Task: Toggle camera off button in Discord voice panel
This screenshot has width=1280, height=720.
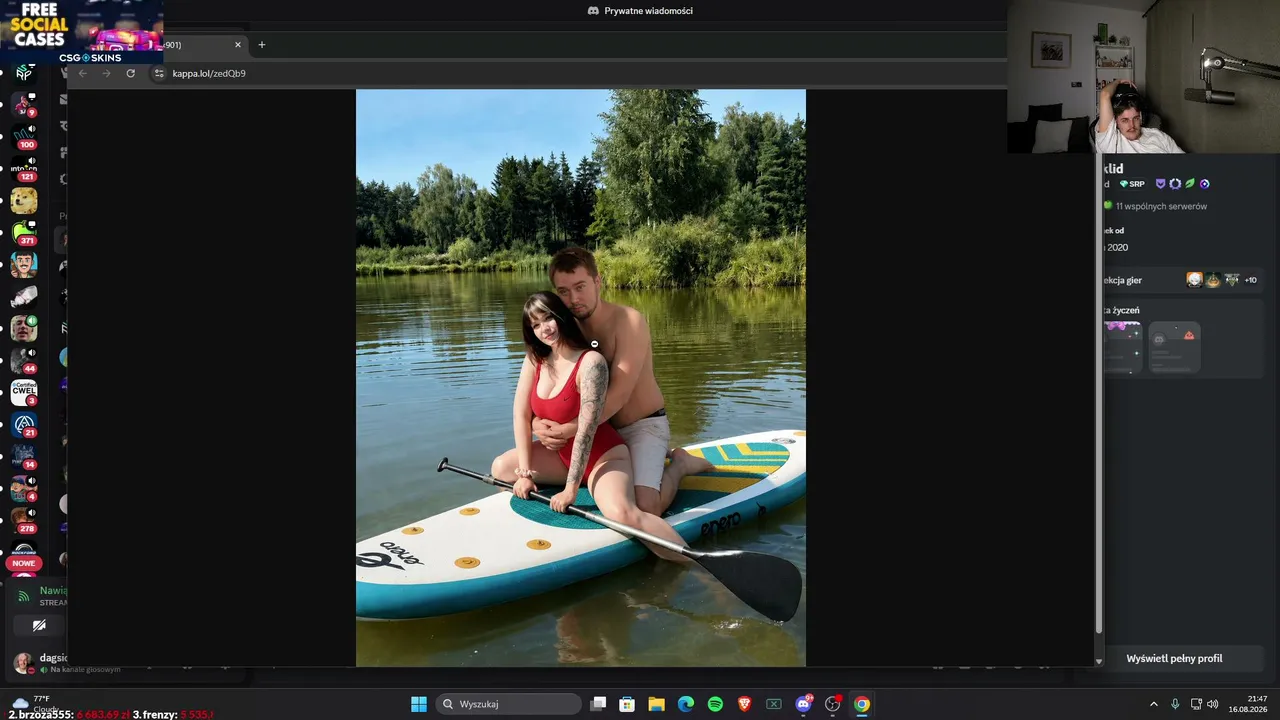Action: coord(39,625)
